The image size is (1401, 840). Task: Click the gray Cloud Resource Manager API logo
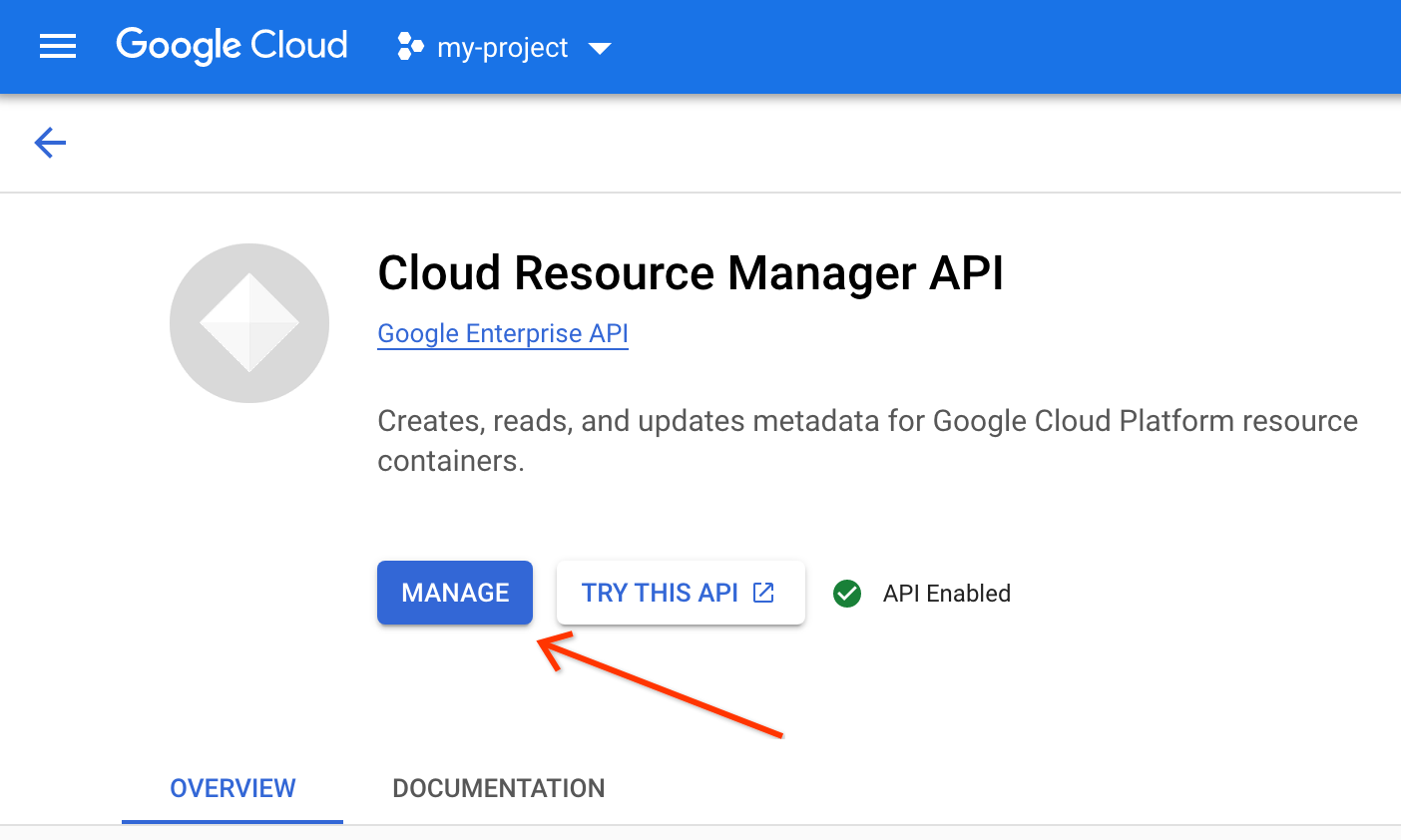[249, 323]
